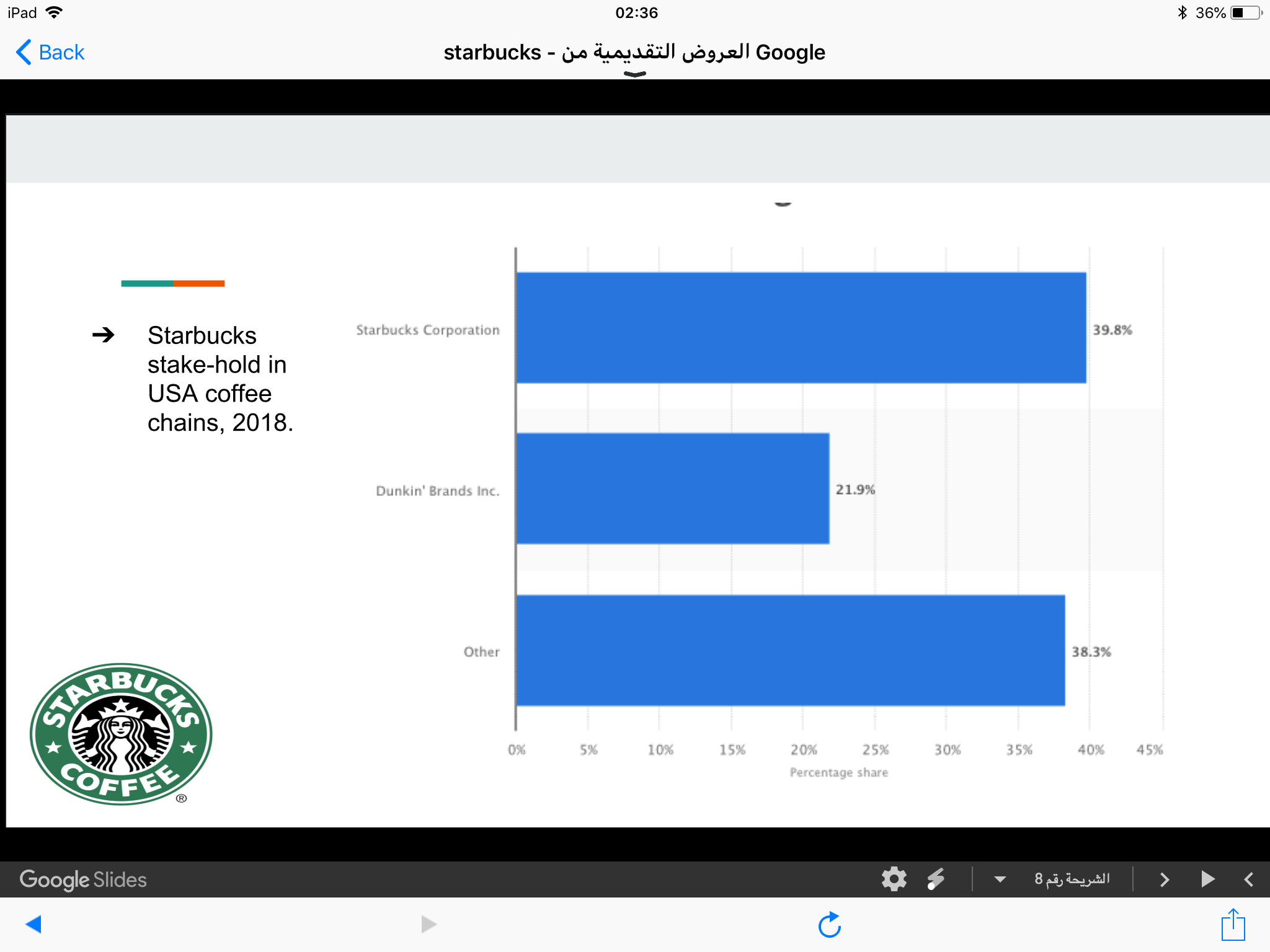Screen dimensions: 1270x952
Task: Tap the browser forward arrow
Action: [x=429, y=924]
